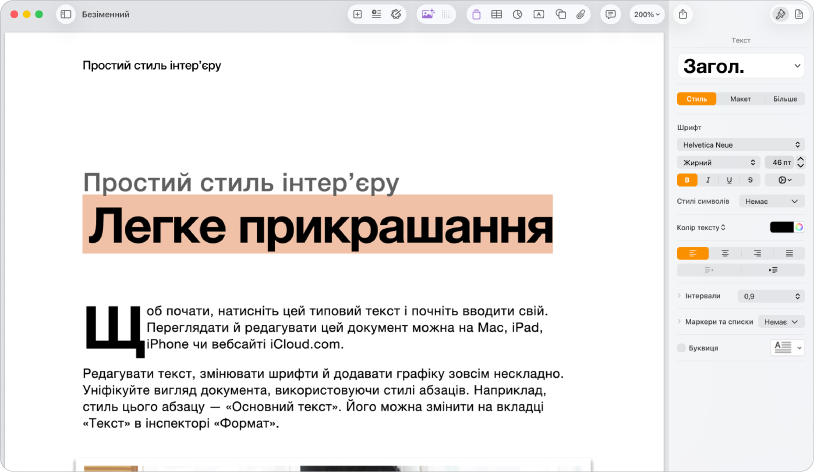Click the Add Page toolbar icon

(x=358, y=15)
